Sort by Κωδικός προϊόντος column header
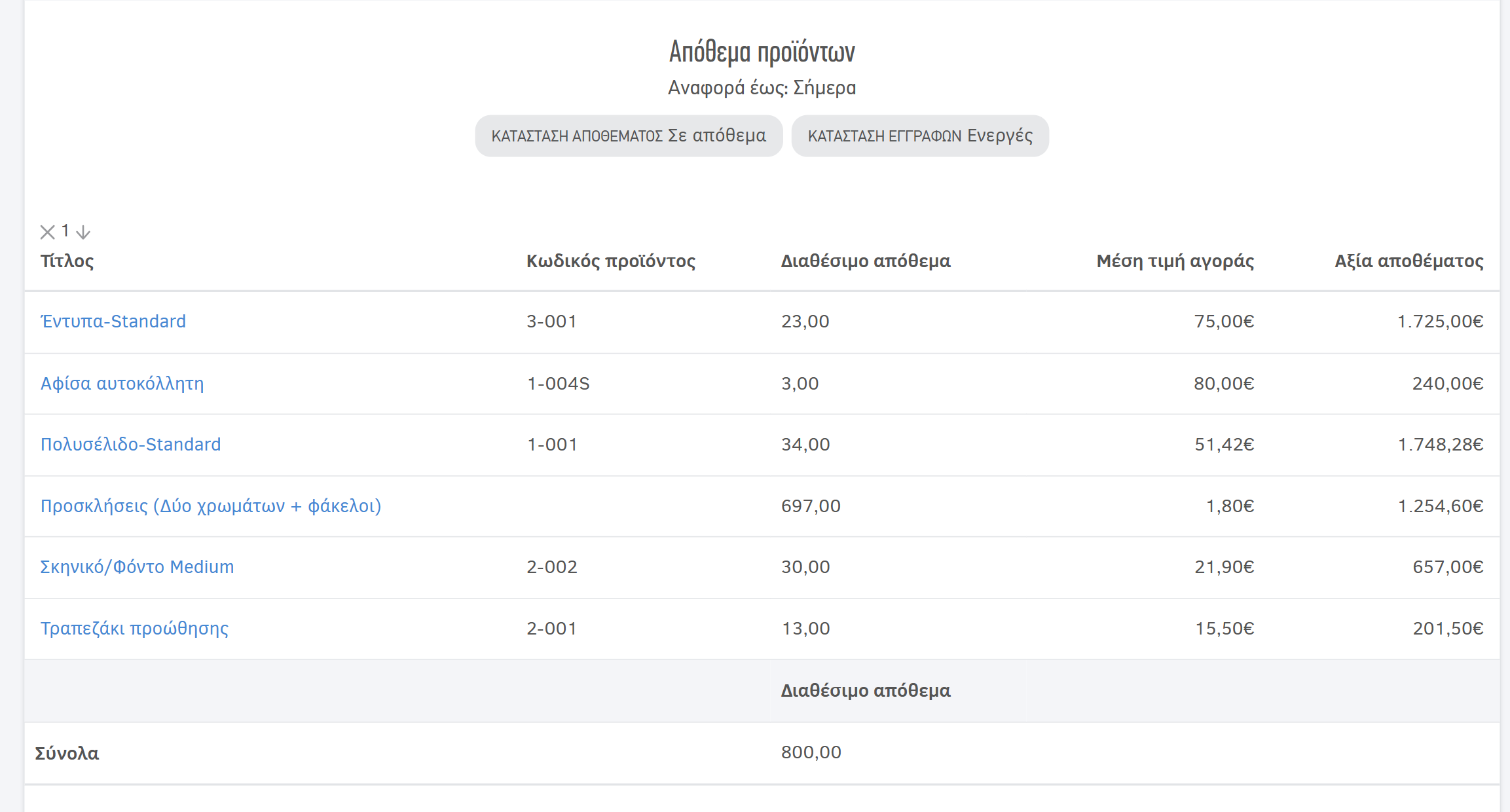This screenshot has height=812, width=1510. click(x=611, y=261)
